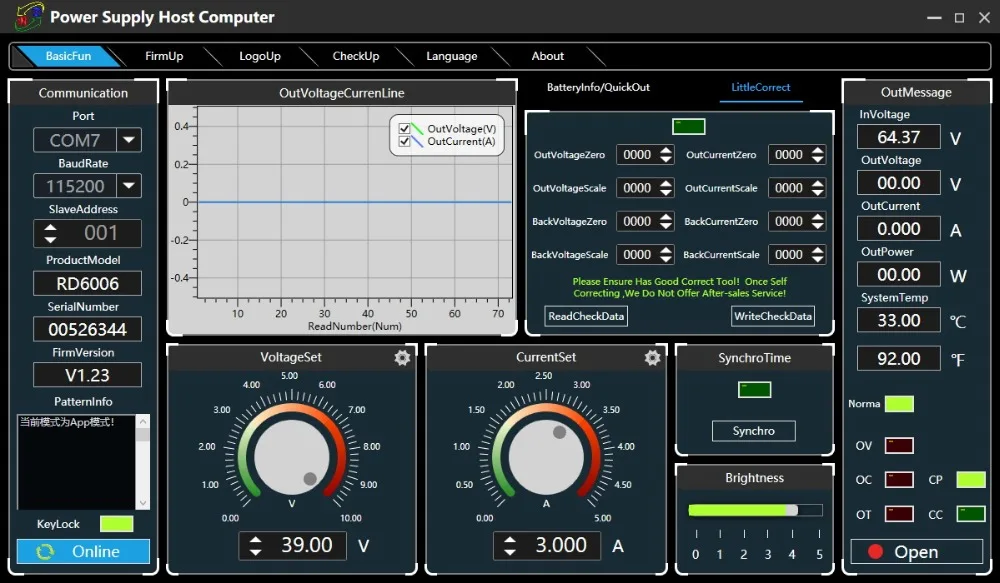Click the BackVoltageScale spinner arrows
The height and width of the screenshot is (583, 1000).
666,255
